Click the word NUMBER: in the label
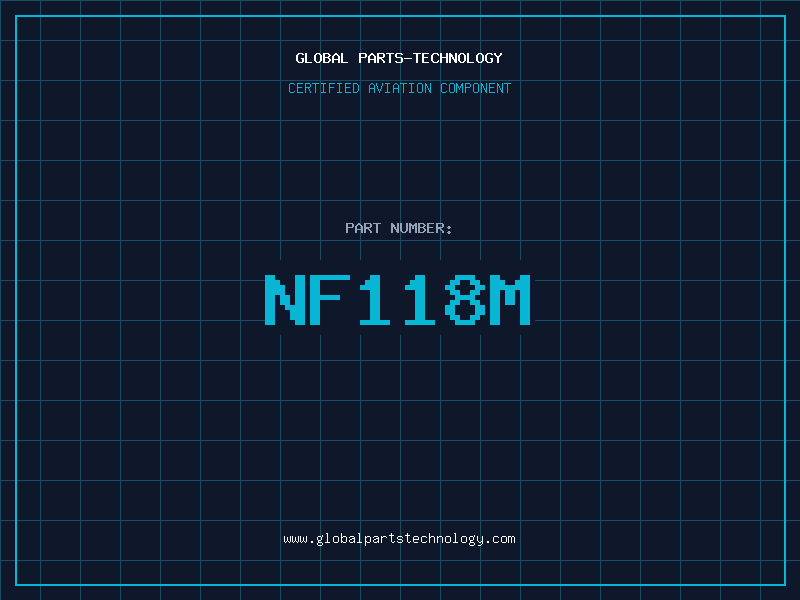This screenshot has width=800, height=600. 422,228
